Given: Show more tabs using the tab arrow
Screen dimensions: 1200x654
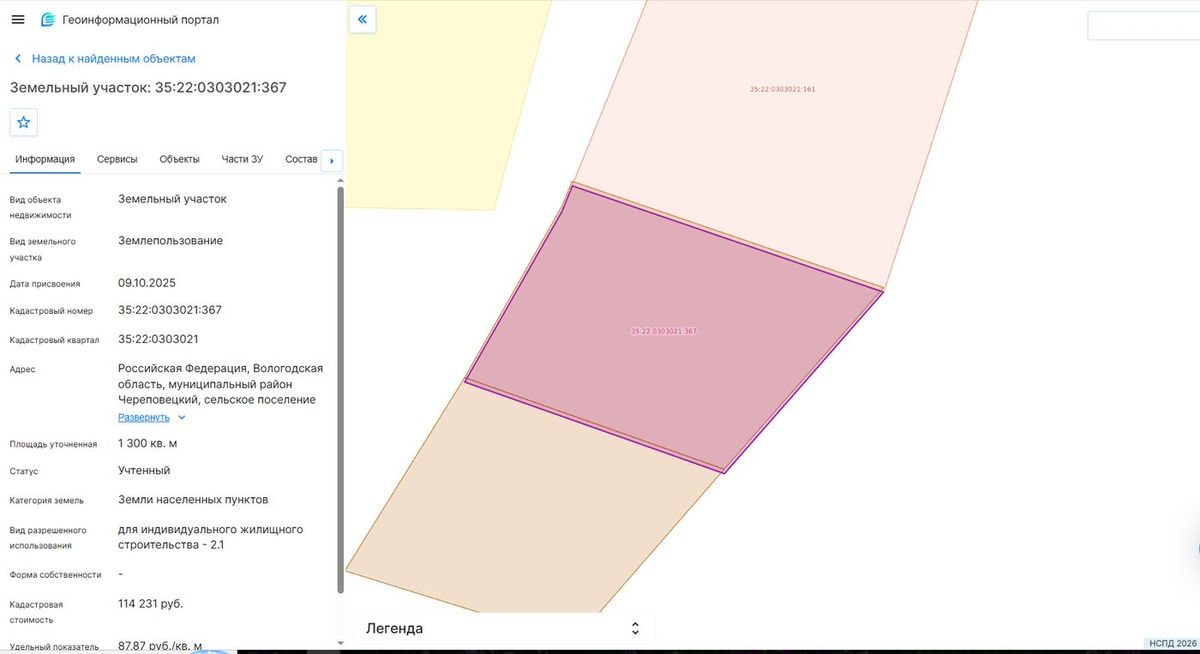Looking at the screenshot, I should [x=332, y=160].
